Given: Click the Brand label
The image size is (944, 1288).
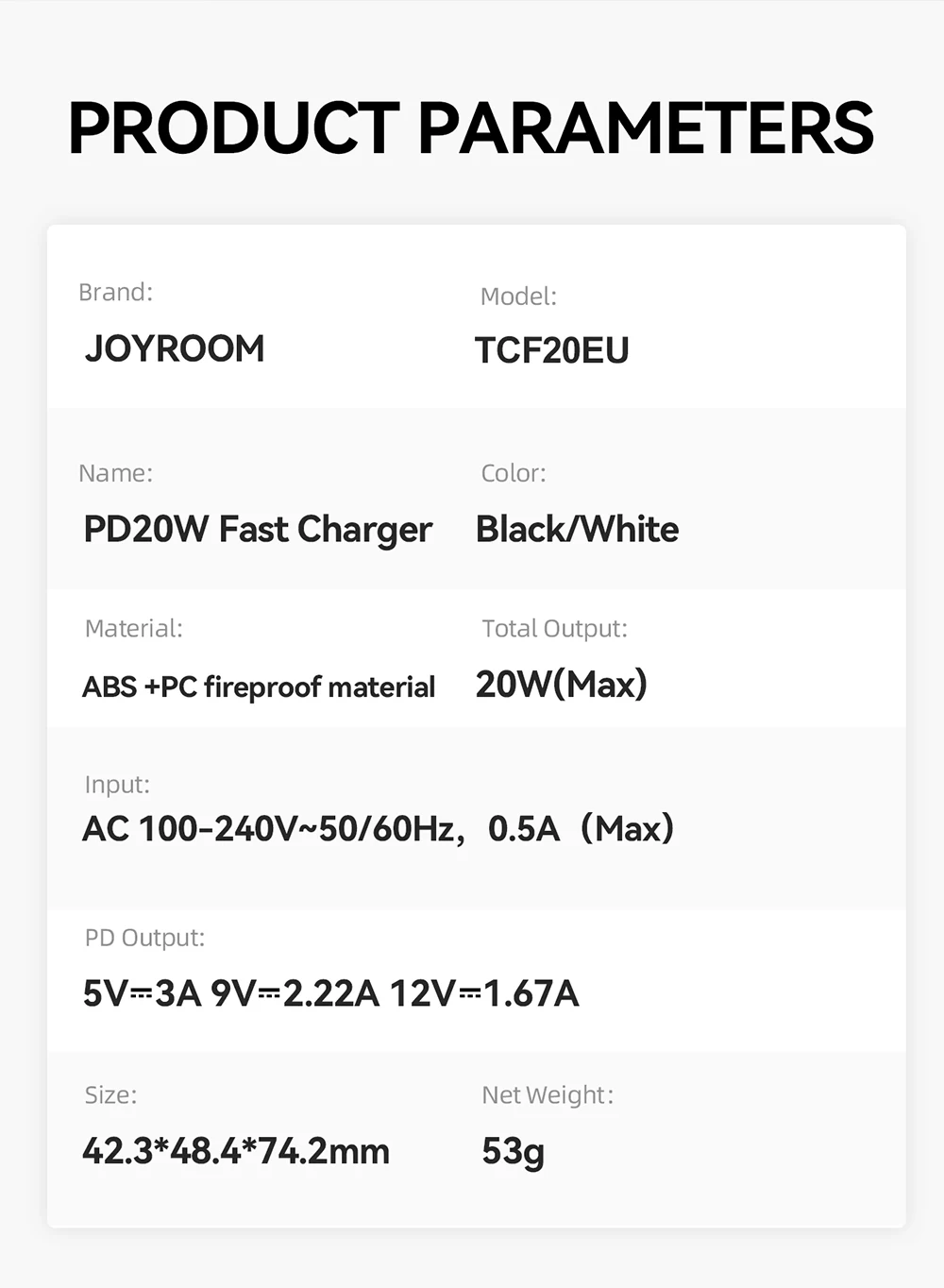Looking at the screenshot, I should point(115,292).
